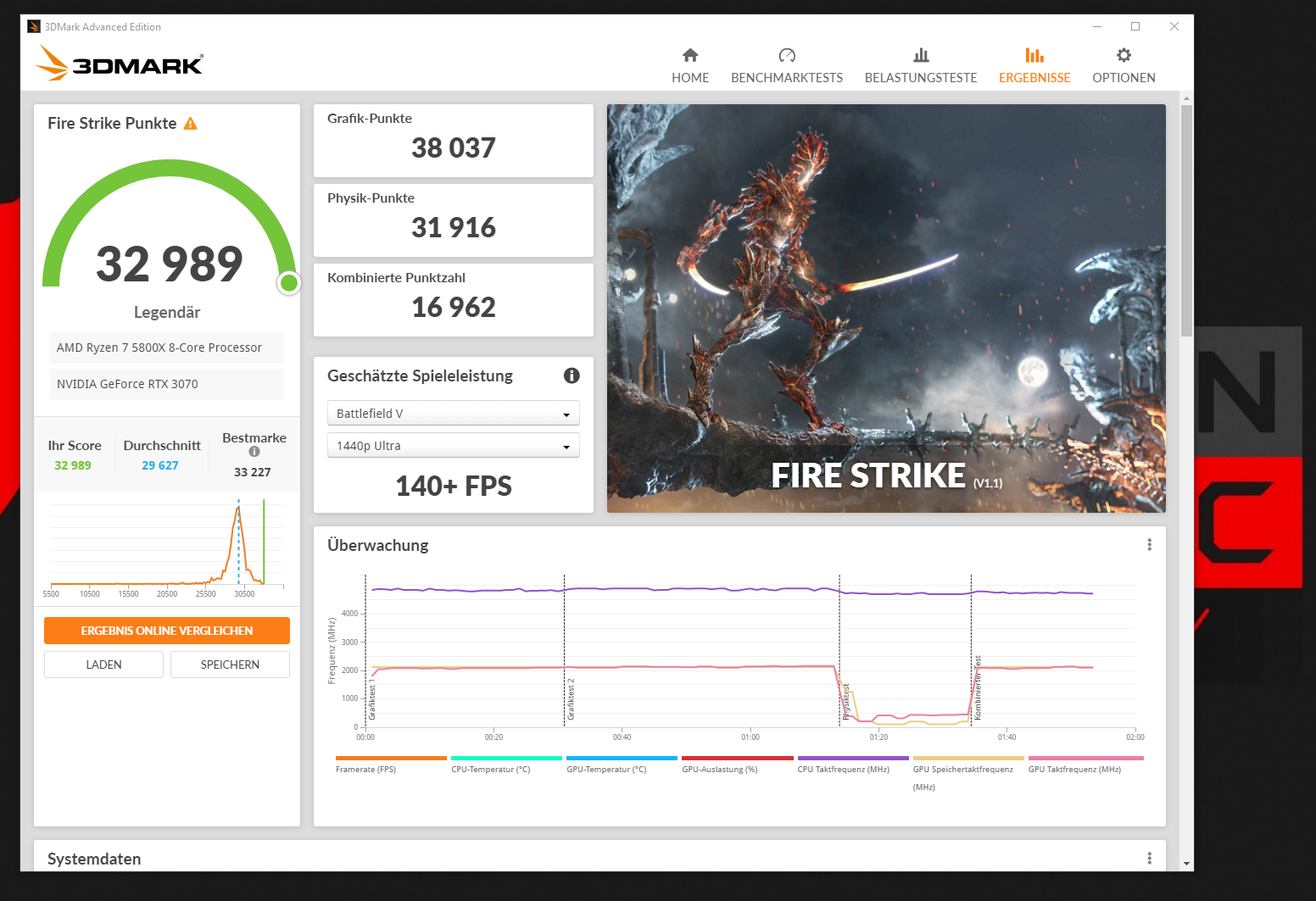Viewport: 1316px width, 901px height.
Task: Click the 3DMark logo
Action: (120, 64)
